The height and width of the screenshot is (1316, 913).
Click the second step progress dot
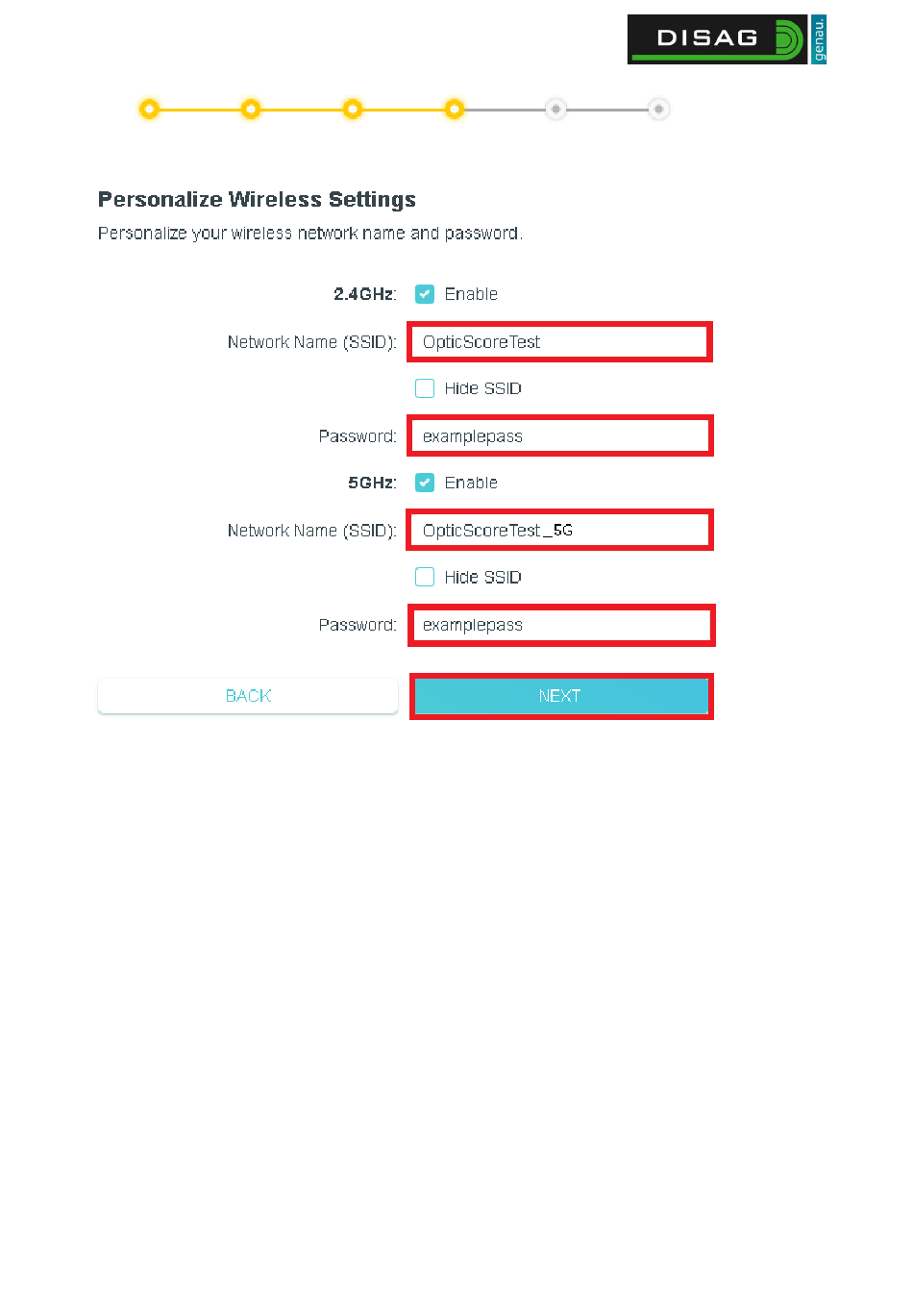coord(251,110)
